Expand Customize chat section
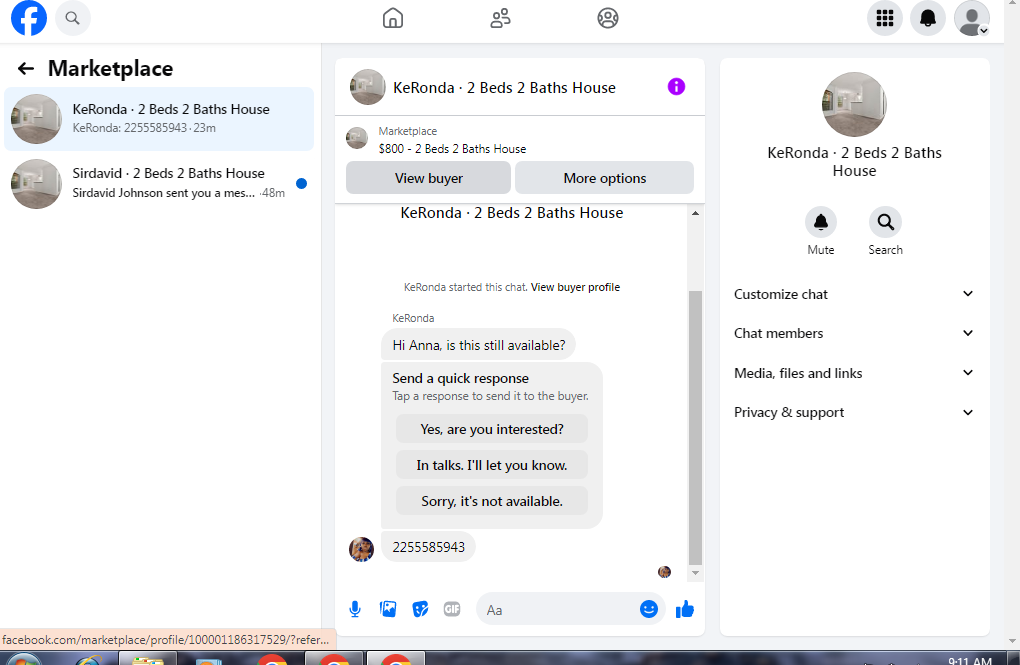Image resolution: width=1020 pixels, height=665 pixels. 853,294
